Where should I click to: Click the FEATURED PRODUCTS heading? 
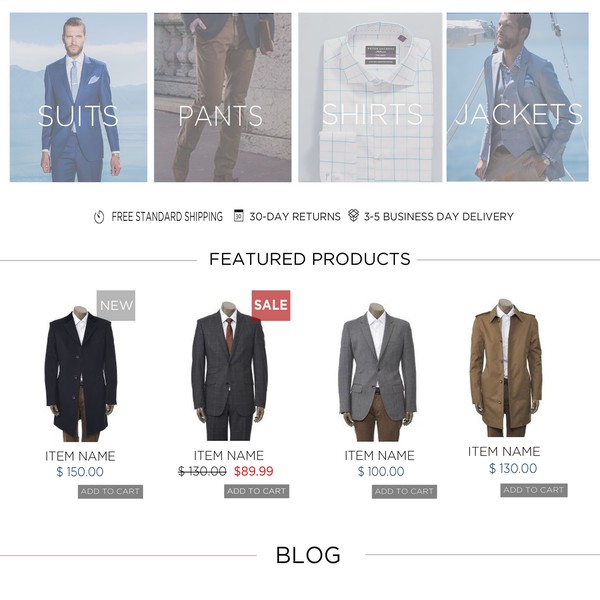[310, 259]
